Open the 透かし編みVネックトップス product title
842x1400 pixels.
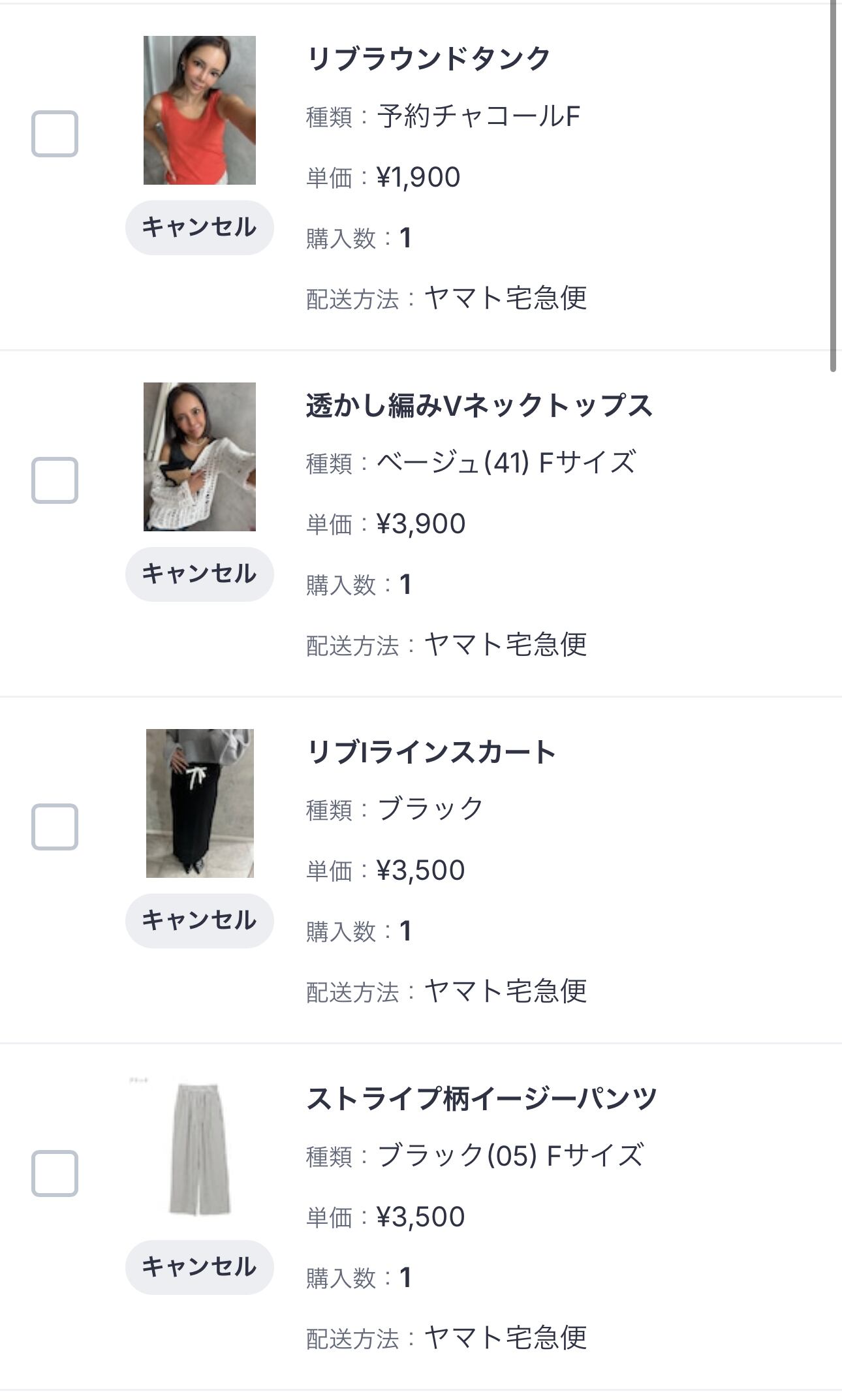click(479, 405)
